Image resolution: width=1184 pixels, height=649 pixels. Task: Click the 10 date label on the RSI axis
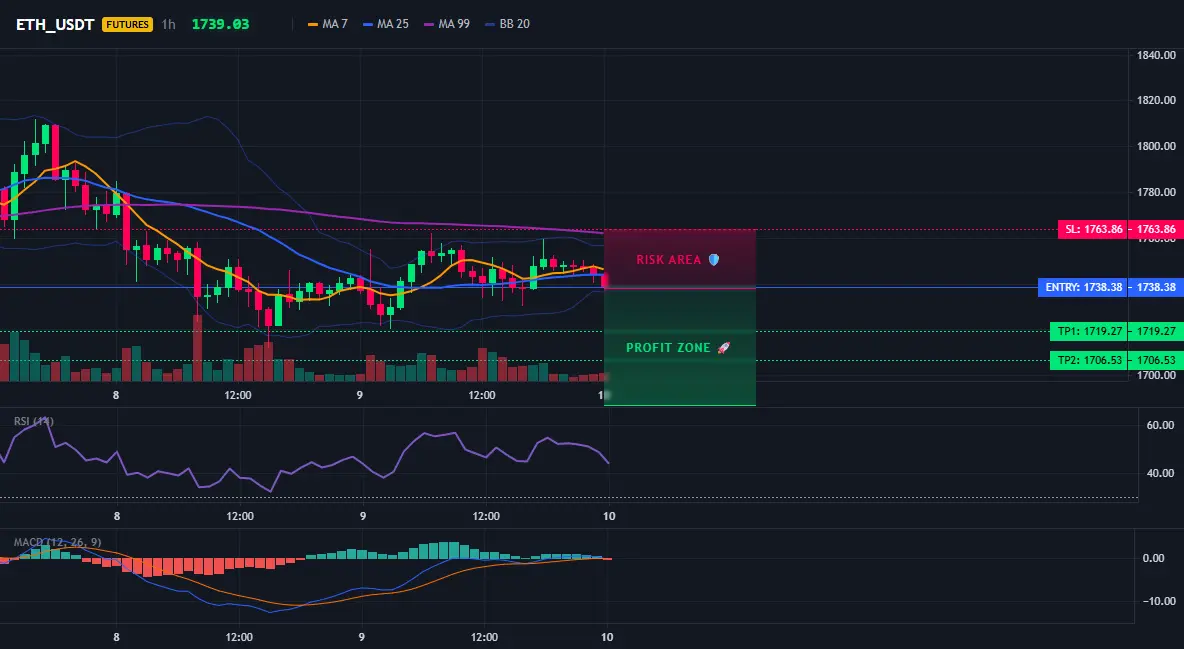(609, 516)
